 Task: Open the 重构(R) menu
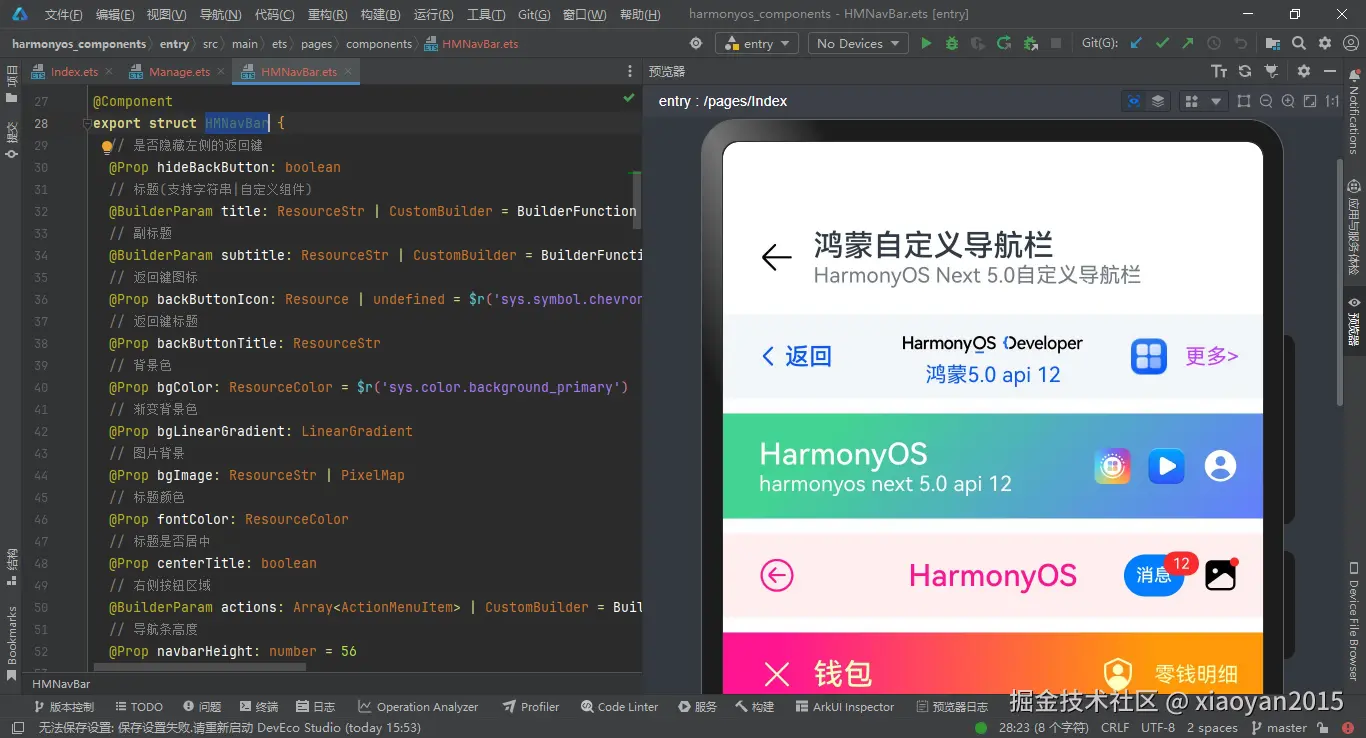click(x=327, y=15)
